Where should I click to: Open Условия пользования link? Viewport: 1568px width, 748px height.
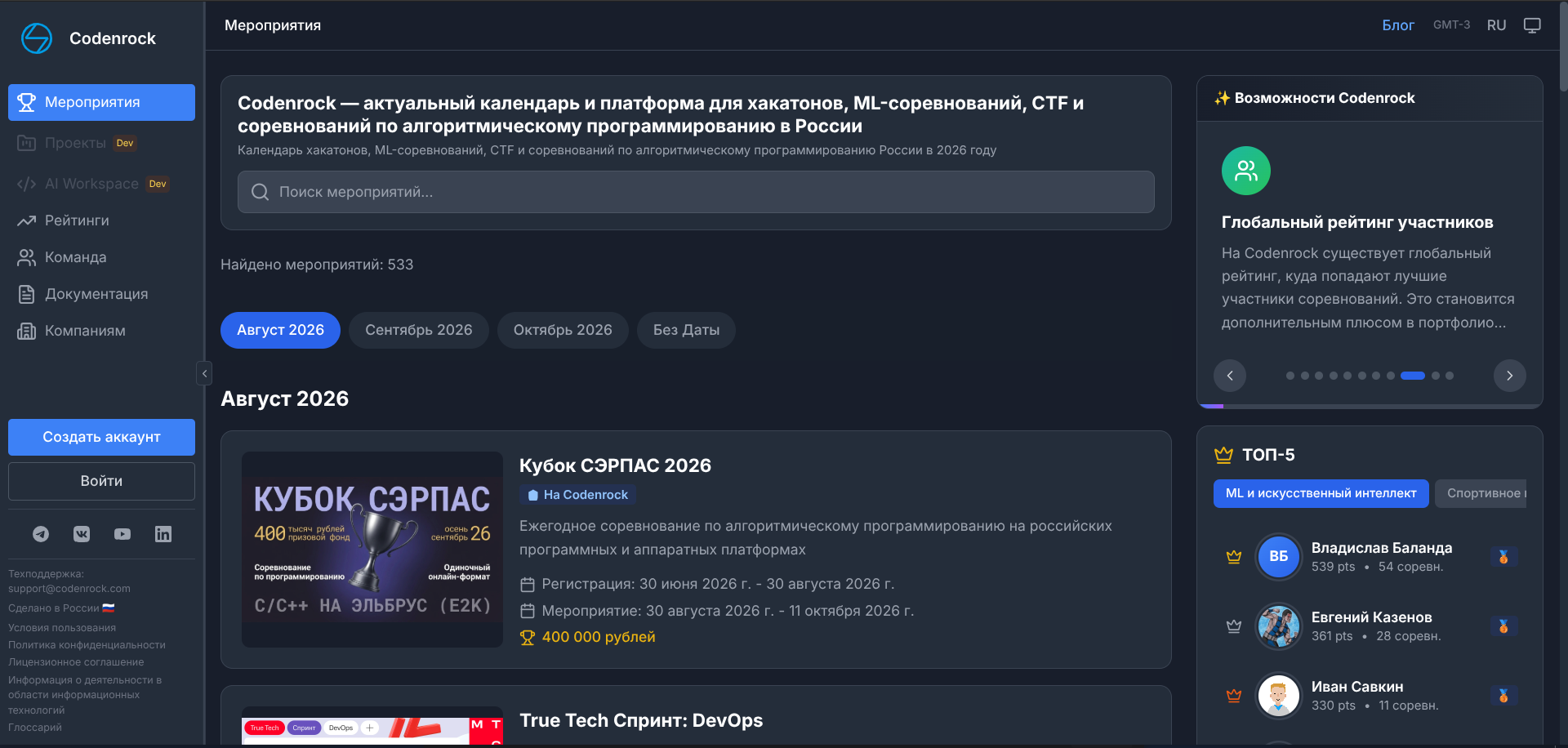(62, 628)
